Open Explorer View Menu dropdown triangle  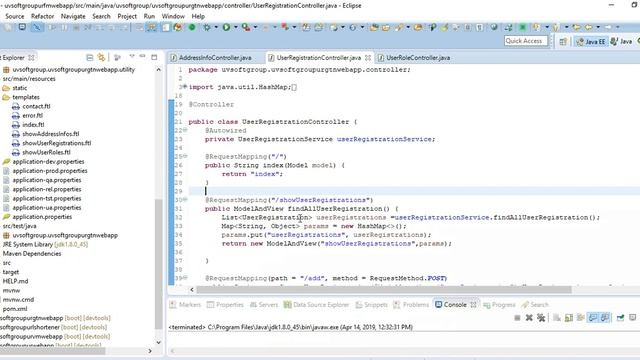pos(132,56)
